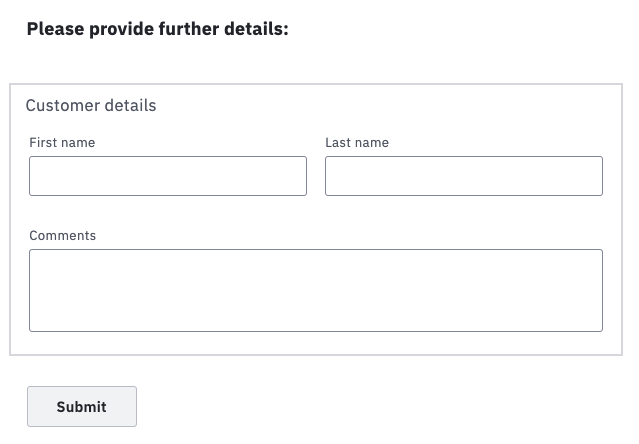Click the "Last name" label text

click(357, 143)
